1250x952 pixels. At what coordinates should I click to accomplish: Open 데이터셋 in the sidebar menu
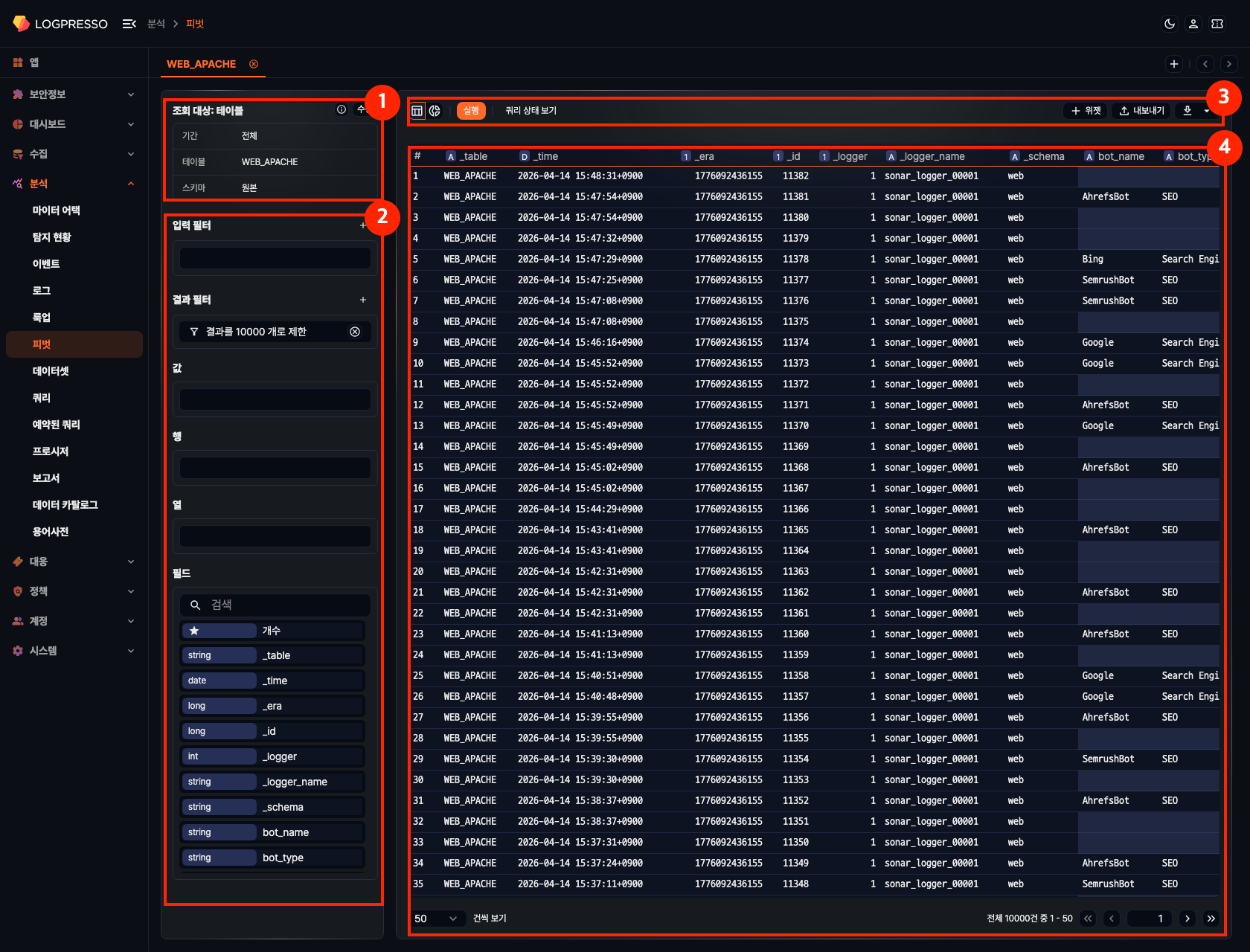(x=51, y=371)
